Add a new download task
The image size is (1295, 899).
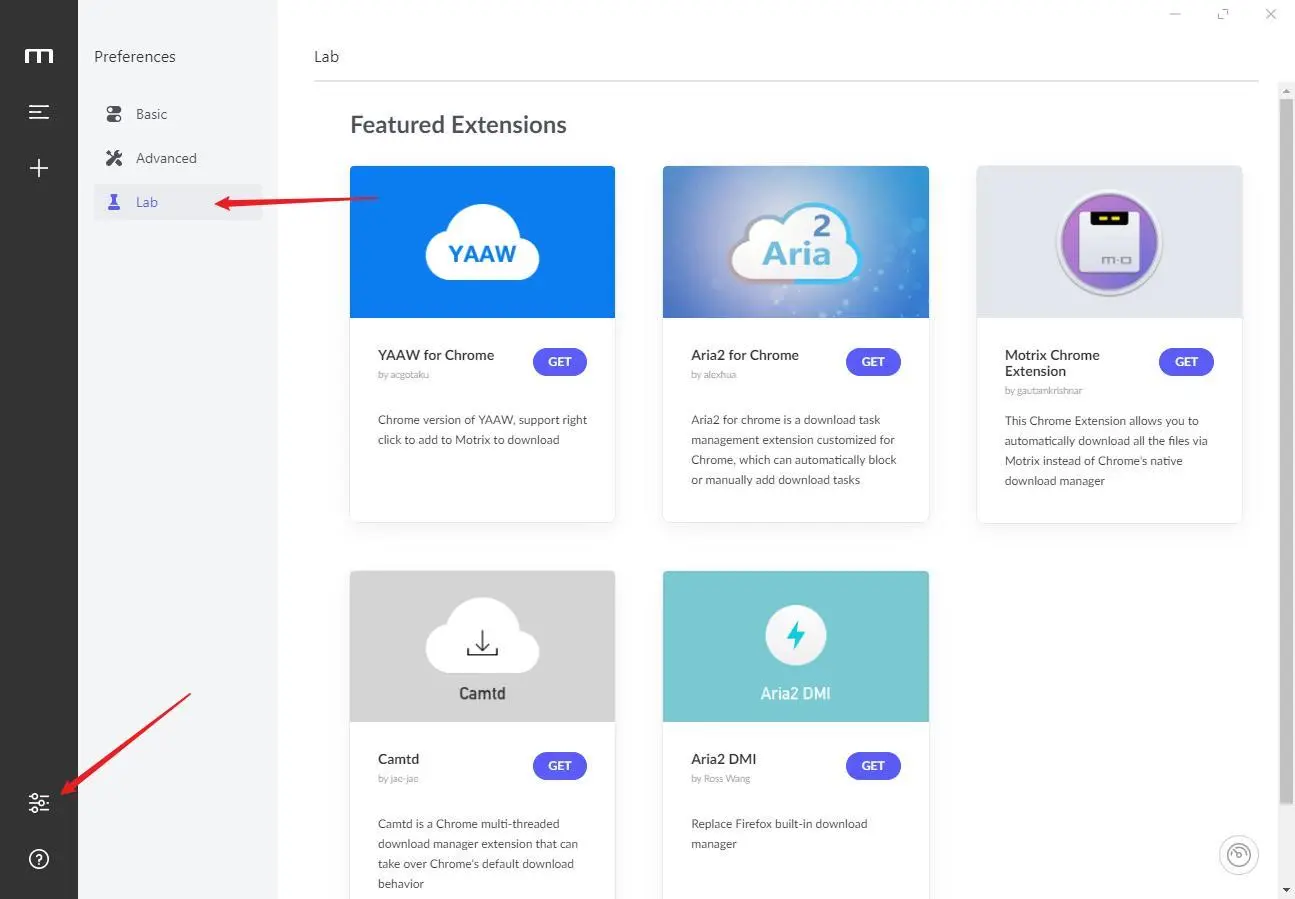tap(39, 168)
